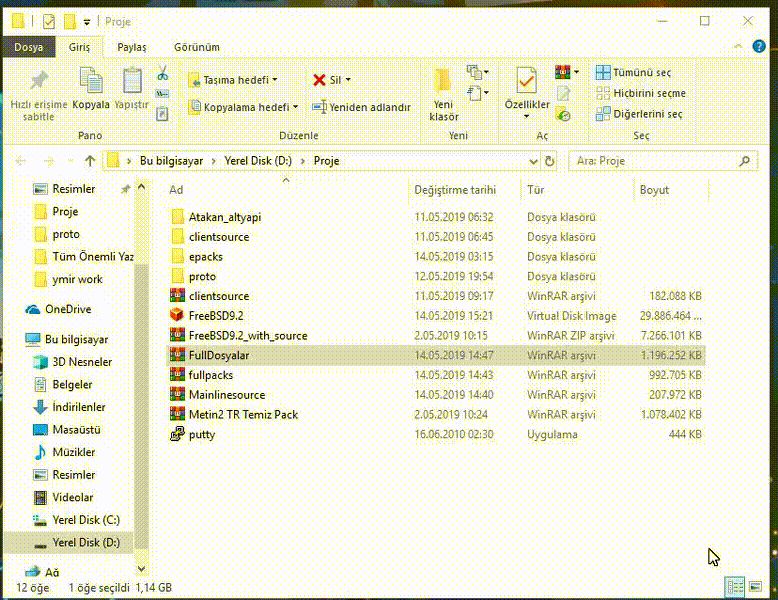
Task: Click the Kopyala copy button
Action: [x=91, y=89]
